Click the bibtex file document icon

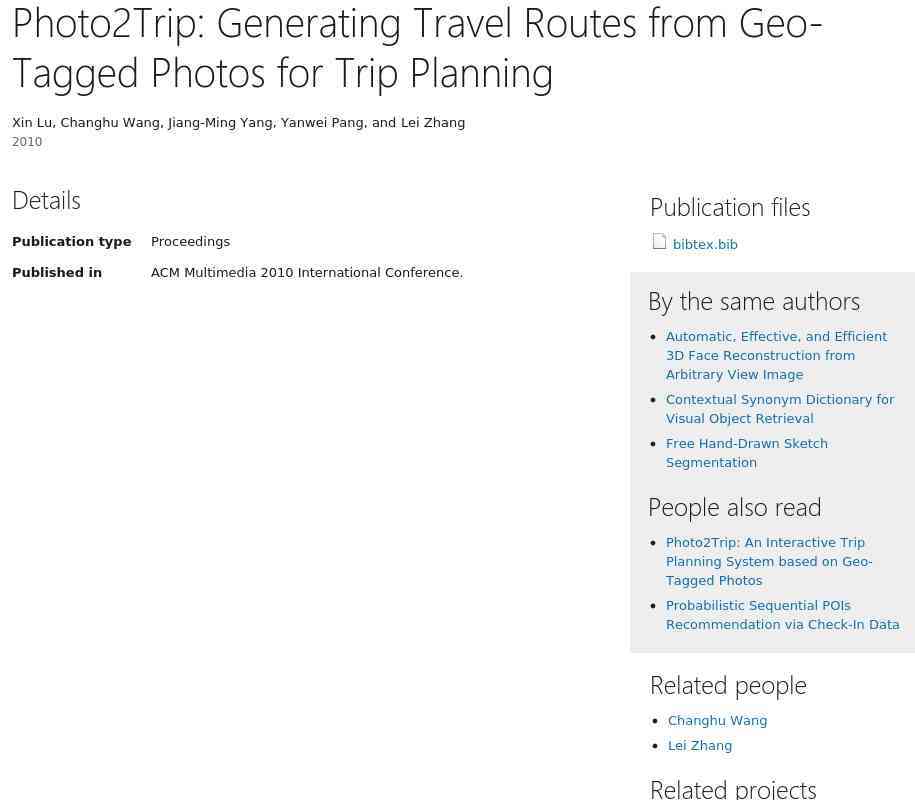click(x=659, y=241)
